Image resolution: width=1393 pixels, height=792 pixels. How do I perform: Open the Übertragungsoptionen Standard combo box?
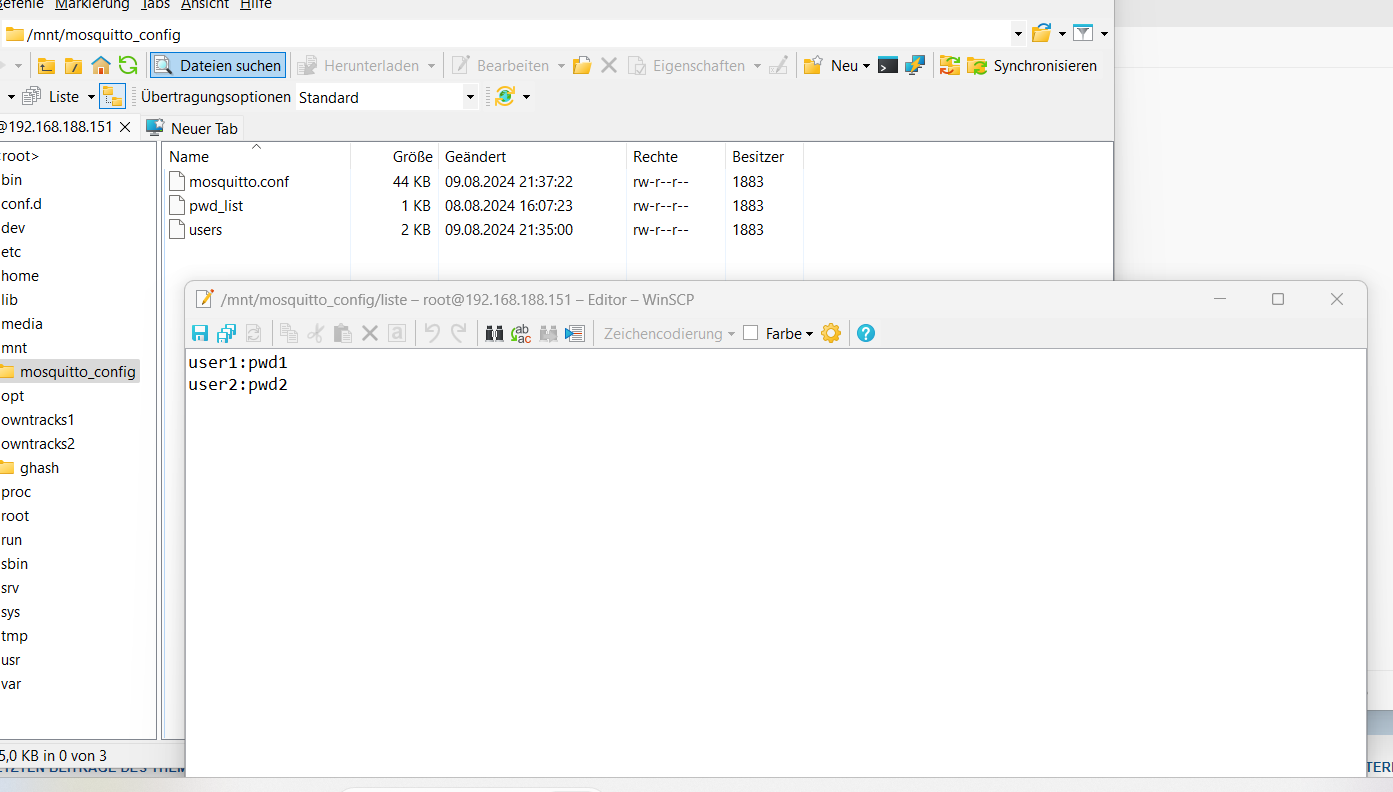coord(387,97)
